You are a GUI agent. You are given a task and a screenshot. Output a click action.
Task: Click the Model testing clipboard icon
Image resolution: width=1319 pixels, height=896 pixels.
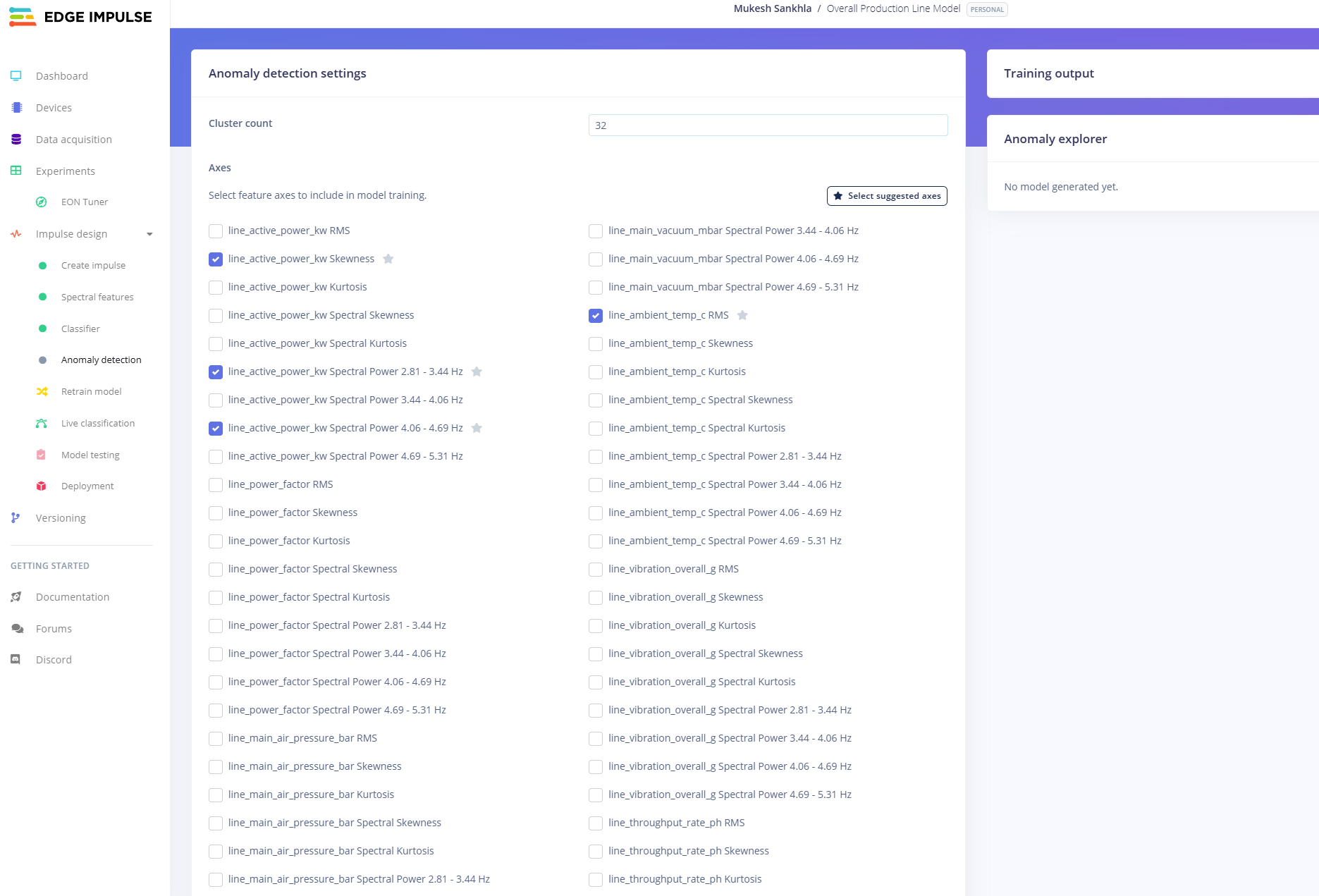41,455
